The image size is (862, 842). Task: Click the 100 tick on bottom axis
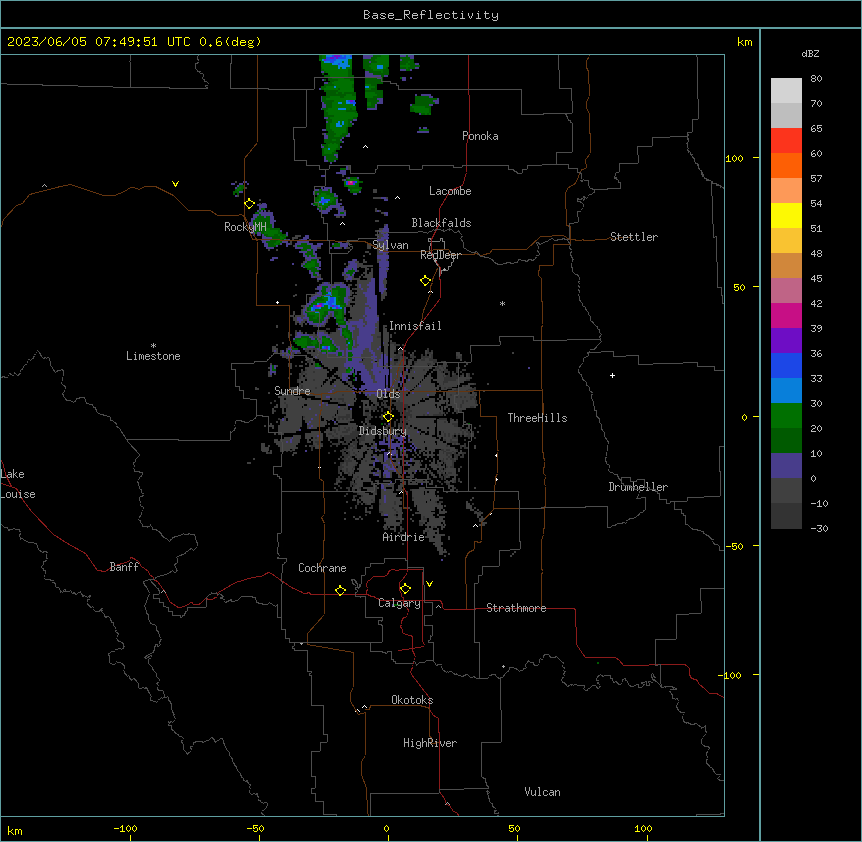pos(643,828)
